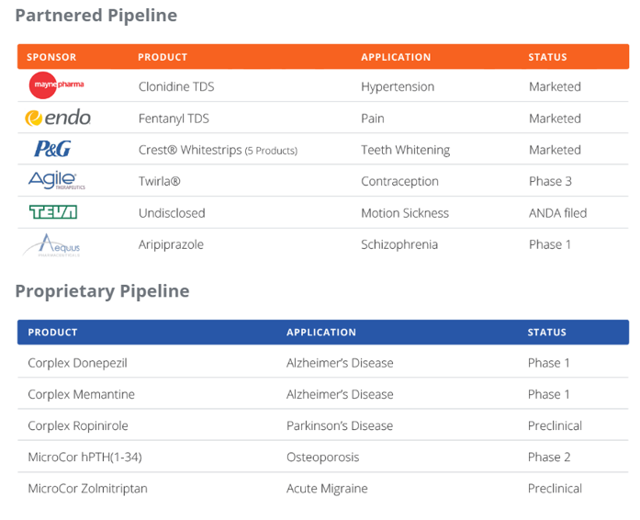Click Marketed status for Crest Whitestrips
Screen dimensions: 640x520
555,150
